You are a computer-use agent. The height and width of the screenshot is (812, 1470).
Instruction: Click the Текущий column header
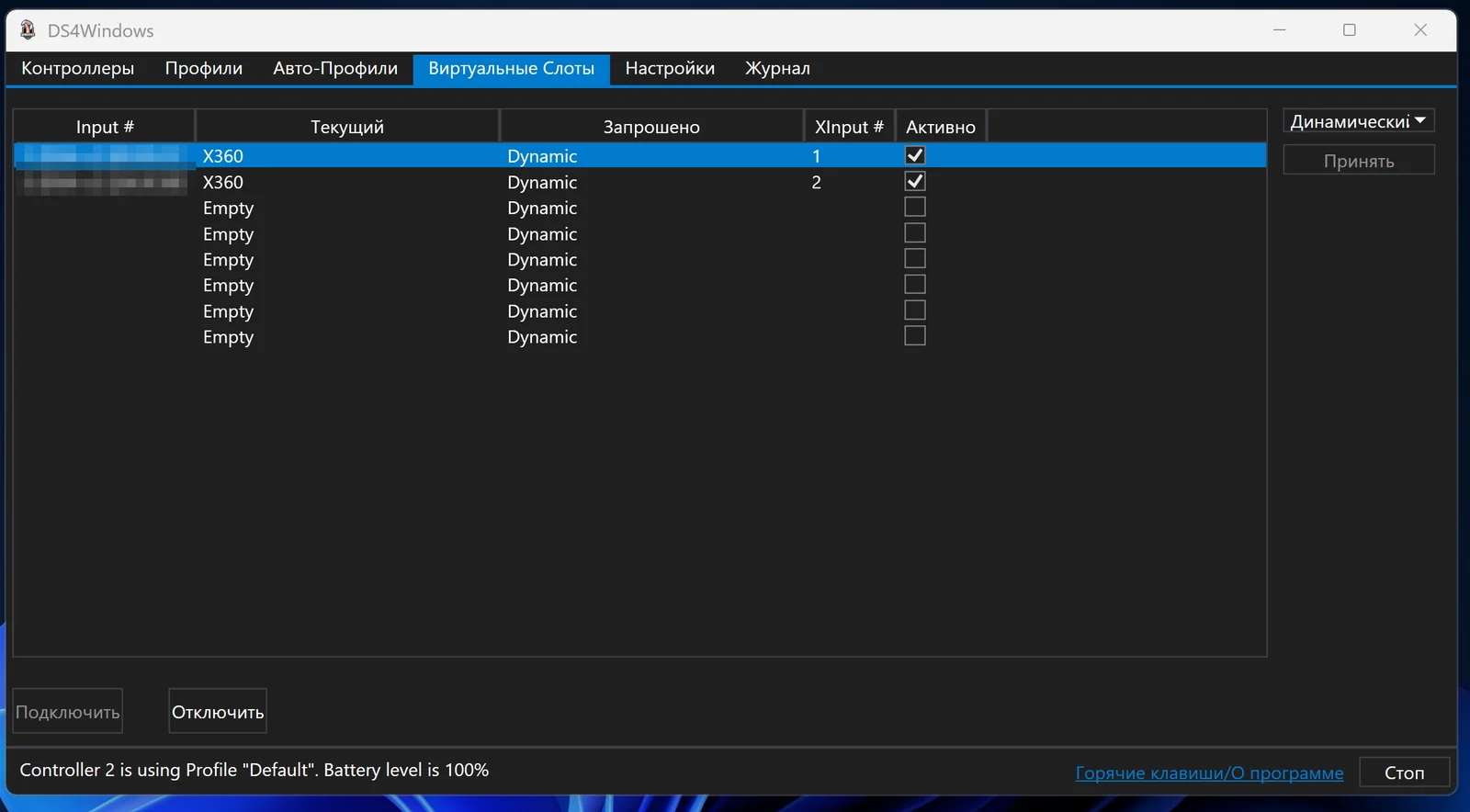(x=347, y=127)
